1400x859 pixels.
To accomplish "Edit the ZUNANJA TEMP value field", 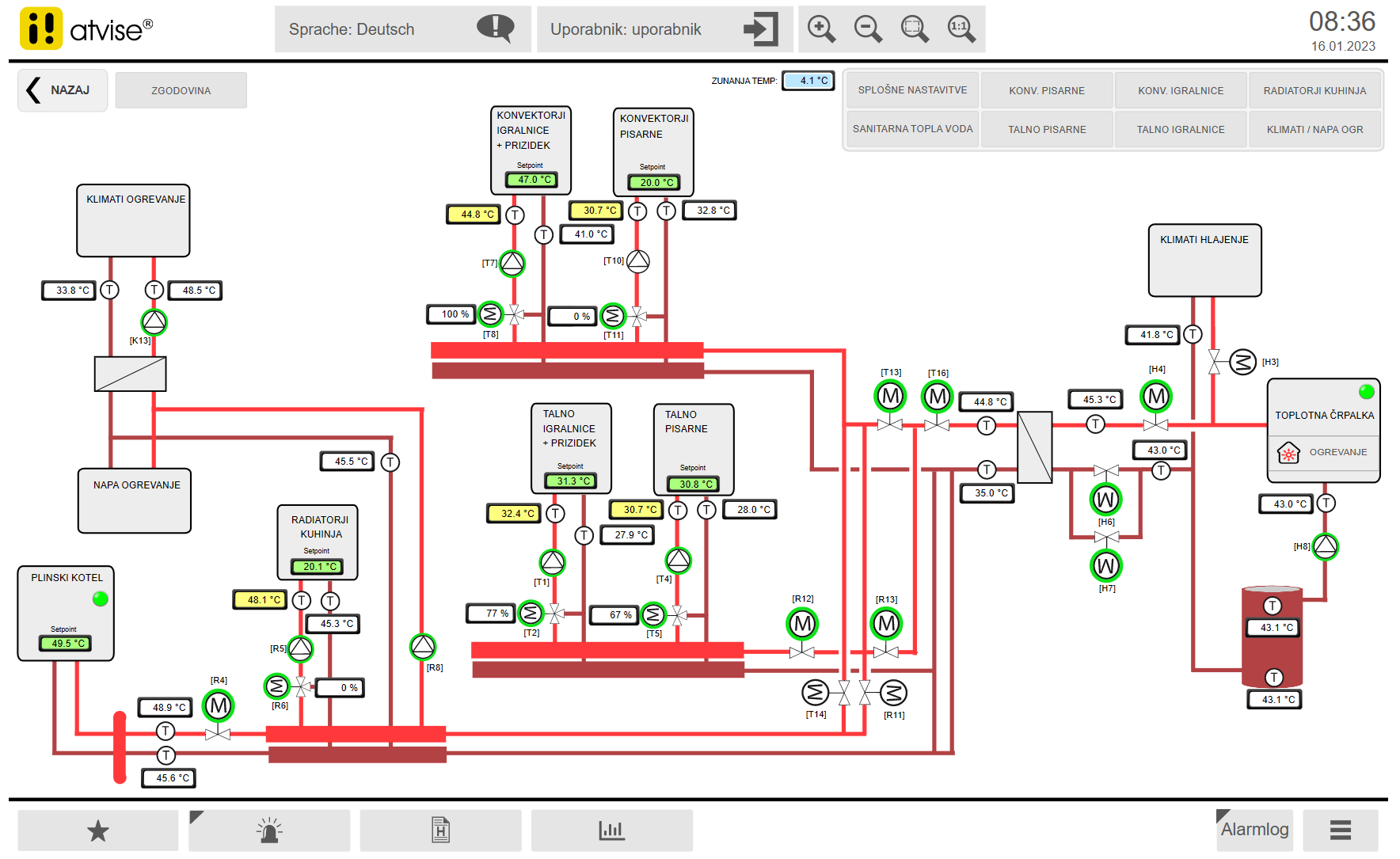I will pyautogui.click(x=808, y=80).
